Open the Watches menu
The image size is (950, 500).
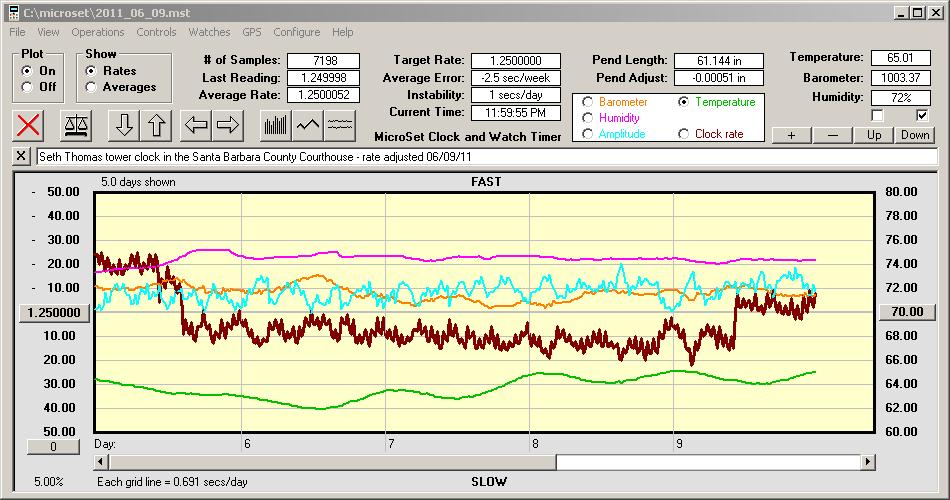(x=209, y=32)
